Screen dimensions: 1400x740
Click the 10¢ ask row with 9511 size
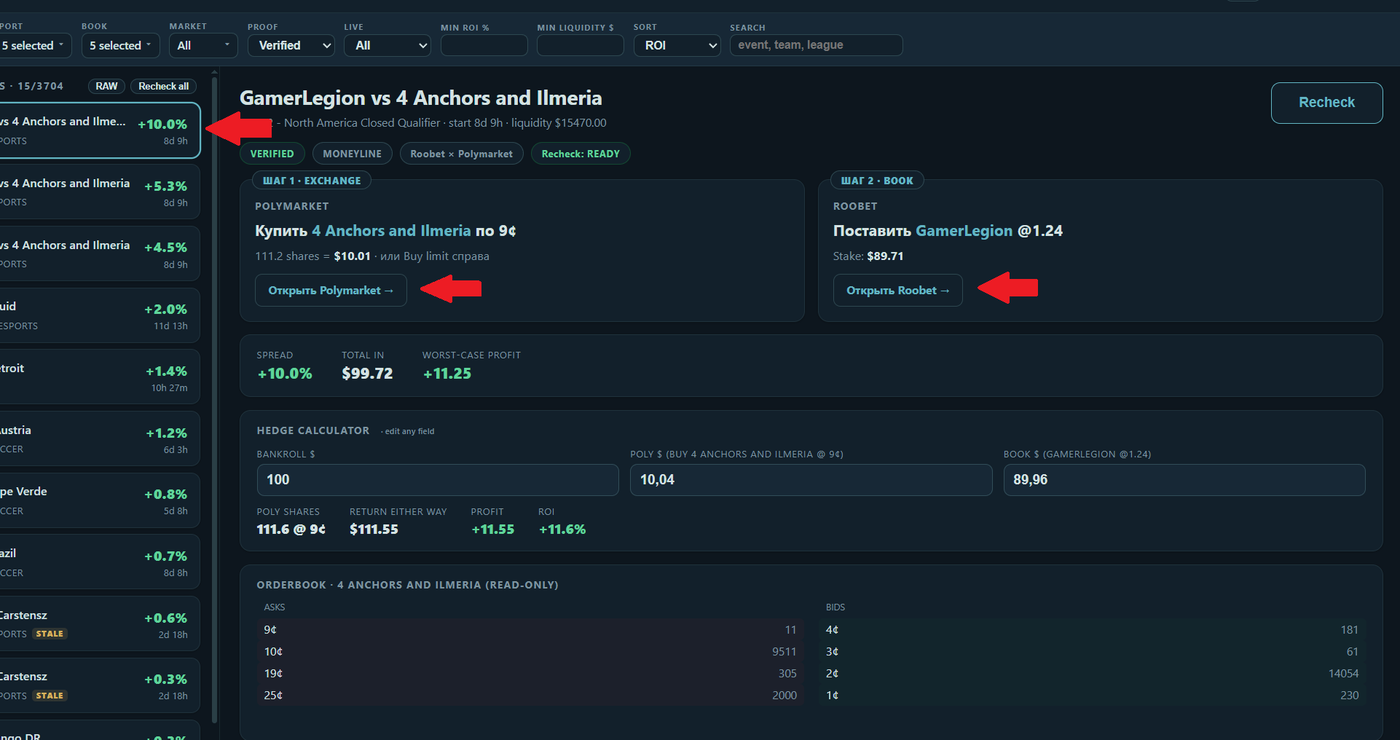point(530,652)
